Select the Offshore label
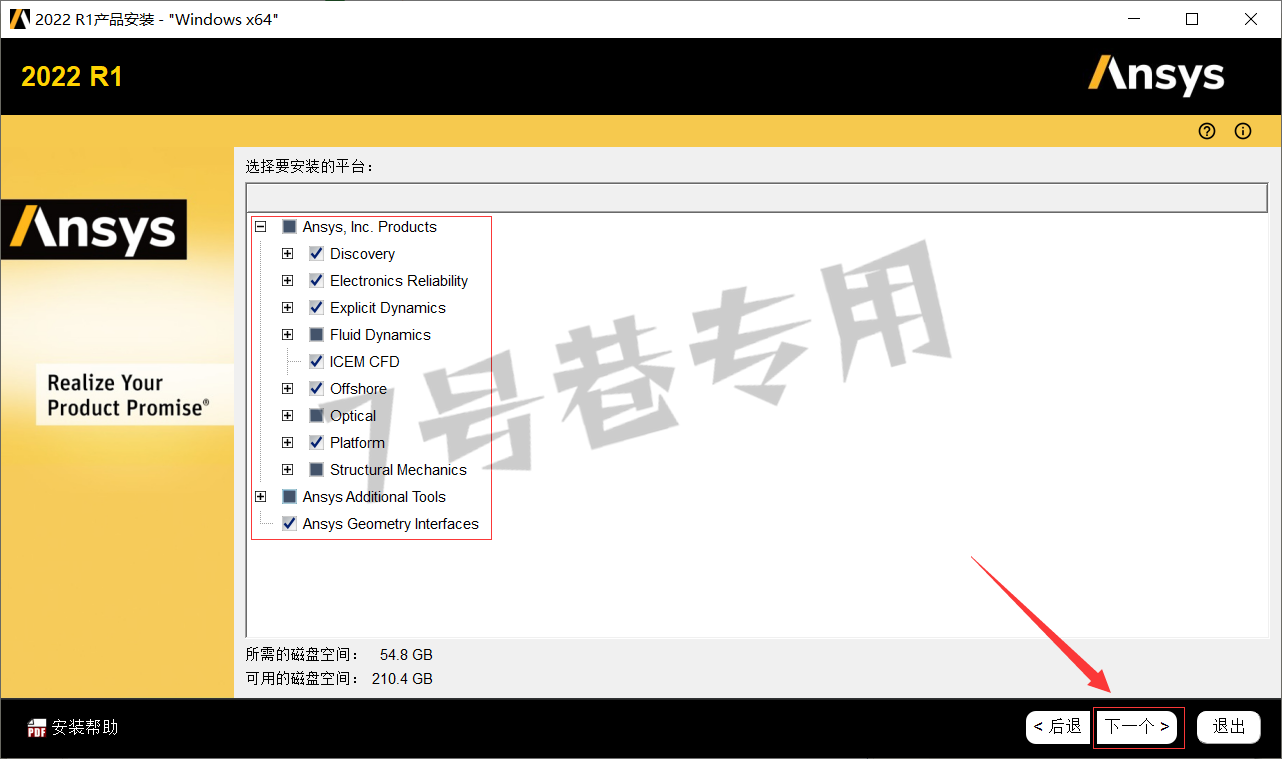Viewport: 1282px width, 759px height. click(358, 389)
